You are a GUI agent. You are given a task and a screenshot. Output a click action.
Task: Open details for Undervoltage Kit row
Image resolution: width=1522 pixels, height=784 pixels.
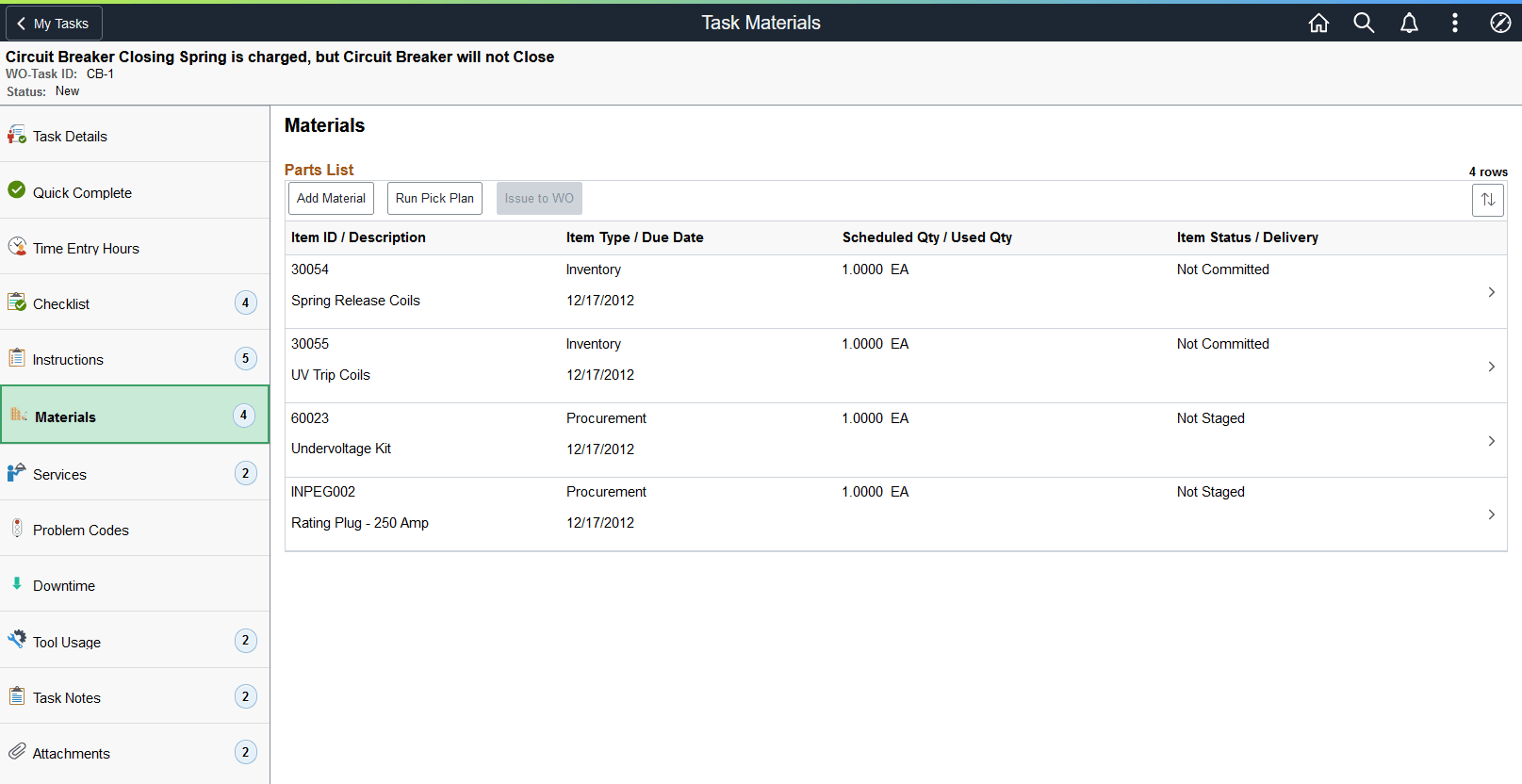[x=1491, y=441]
